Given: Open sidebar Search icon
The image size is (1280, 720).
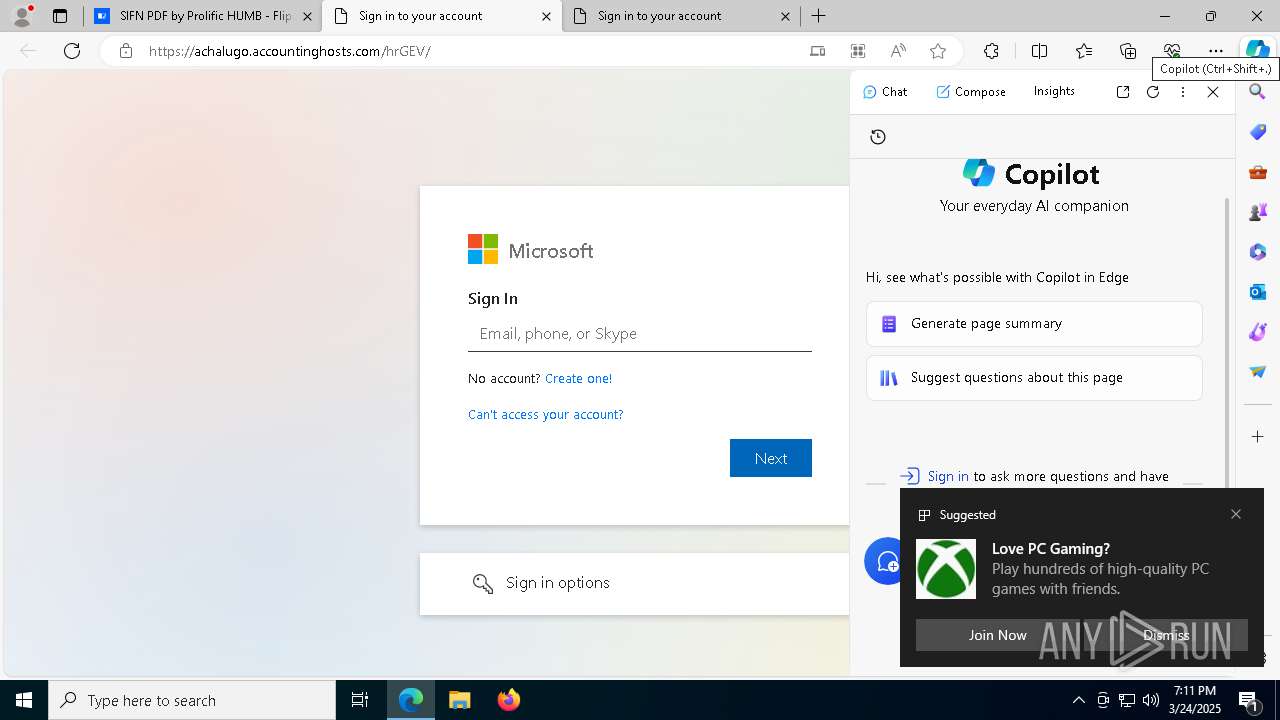Looking at the screenshot, I should pyautogui.click(x=1258, y=92).
